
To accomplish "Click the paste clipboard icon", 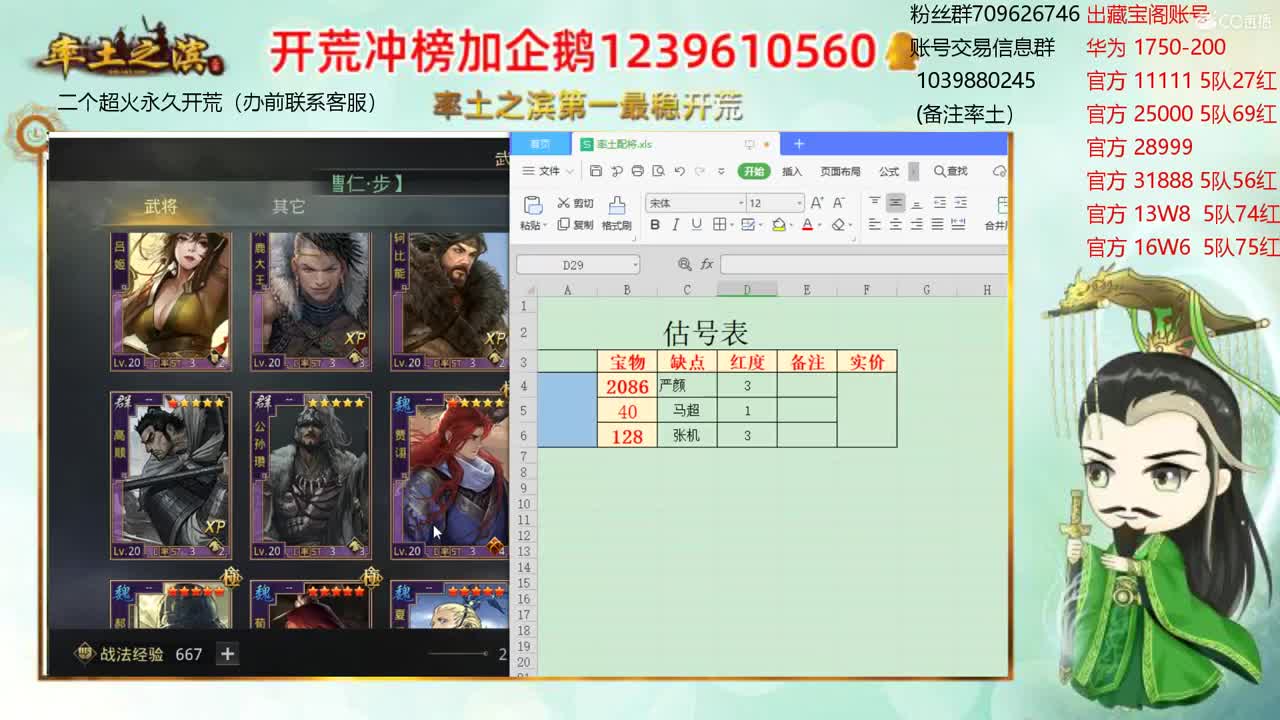I will 532,204.
